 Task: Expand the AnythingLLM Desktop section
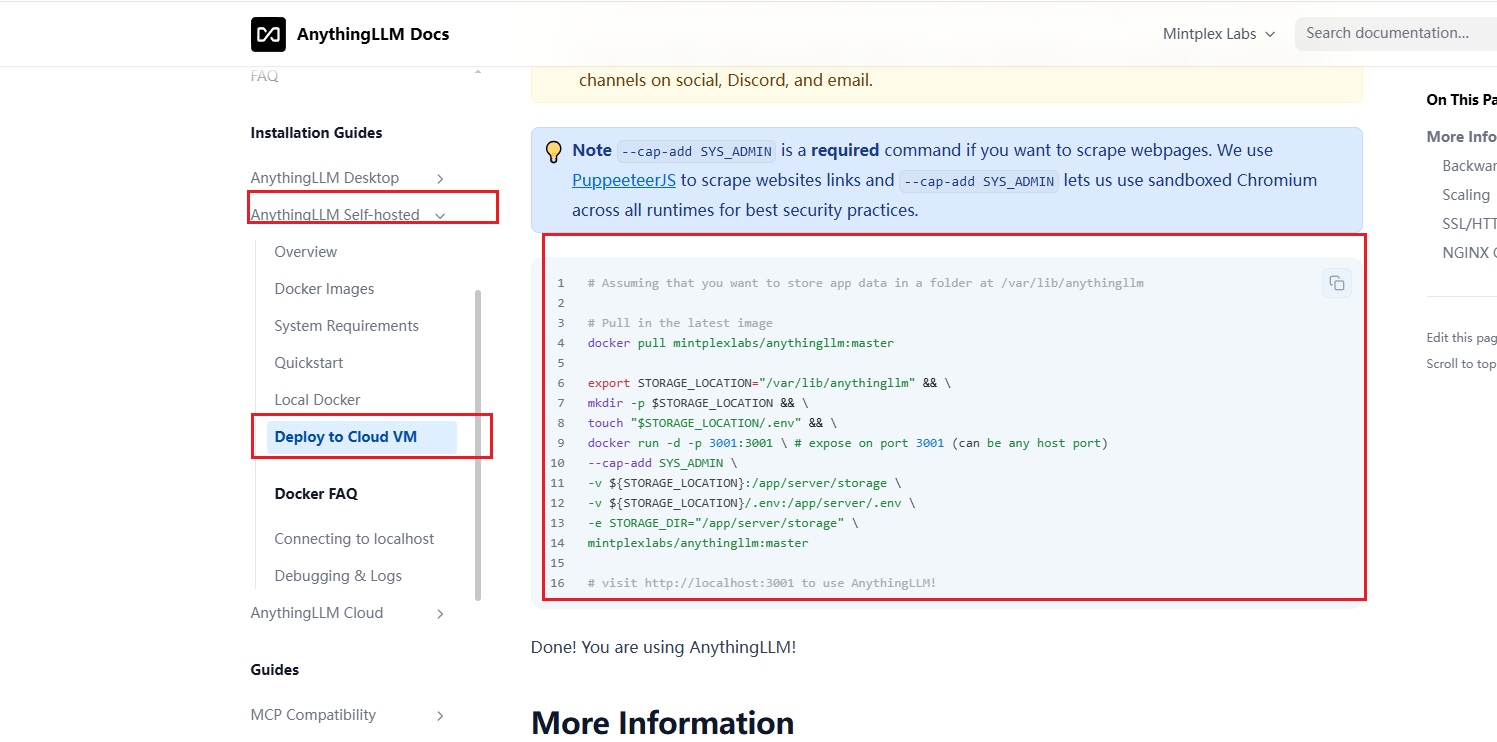pyautogui.click(x=440, y=178)
